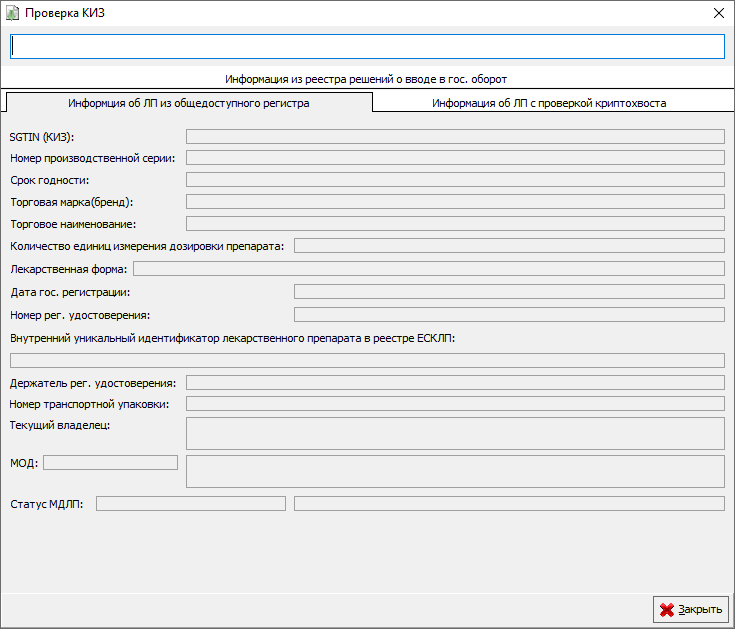Click the Текущий владелец text area
Viewport: 735px width, 629px height.
(x=455, y=433)
